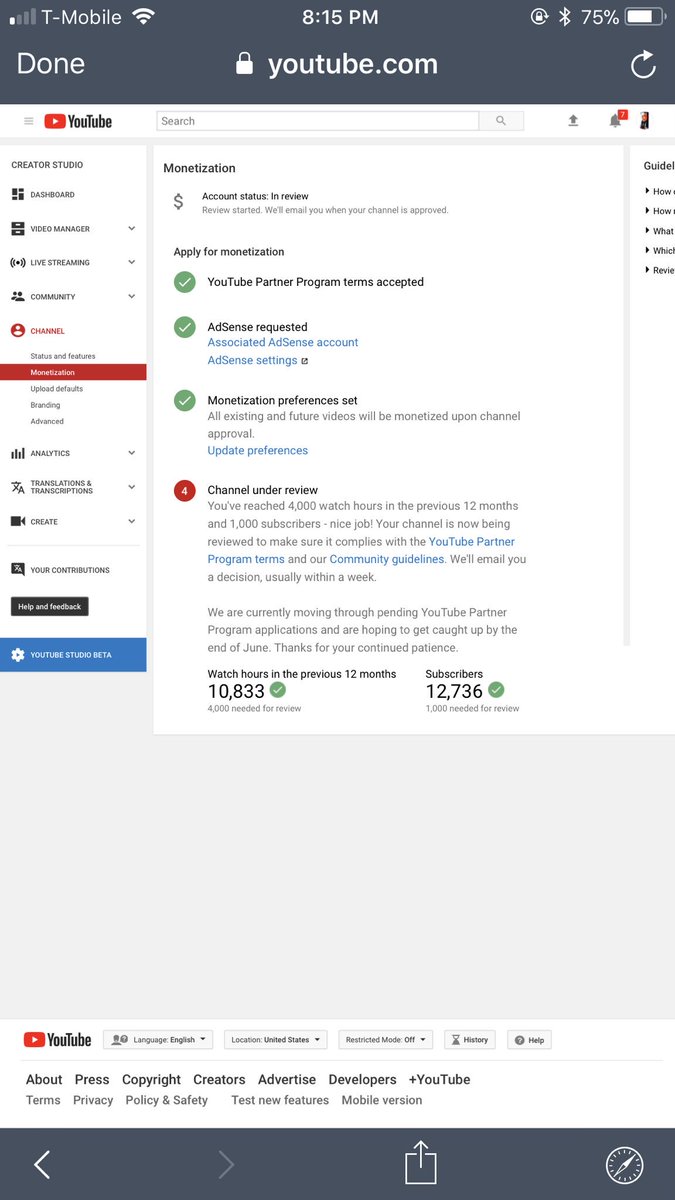Click the footer Help button
Screen dimensions: 675x1200
point(529,1040)
